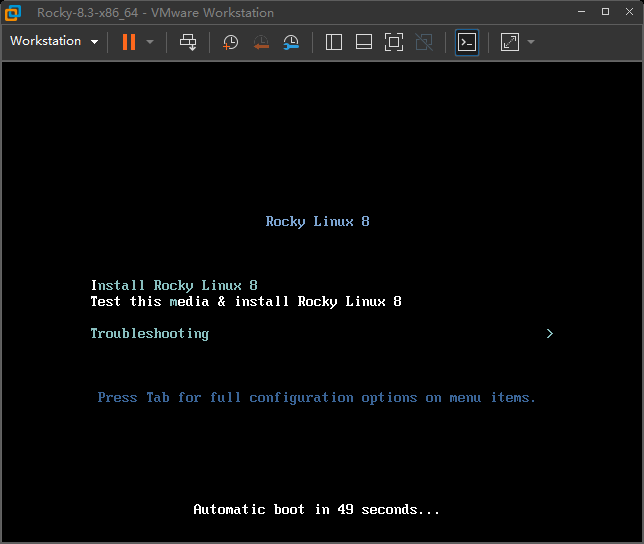Click the Press Tab configuration hint text
The width and height of the screenshot is (644, 544).
point(317,398)
